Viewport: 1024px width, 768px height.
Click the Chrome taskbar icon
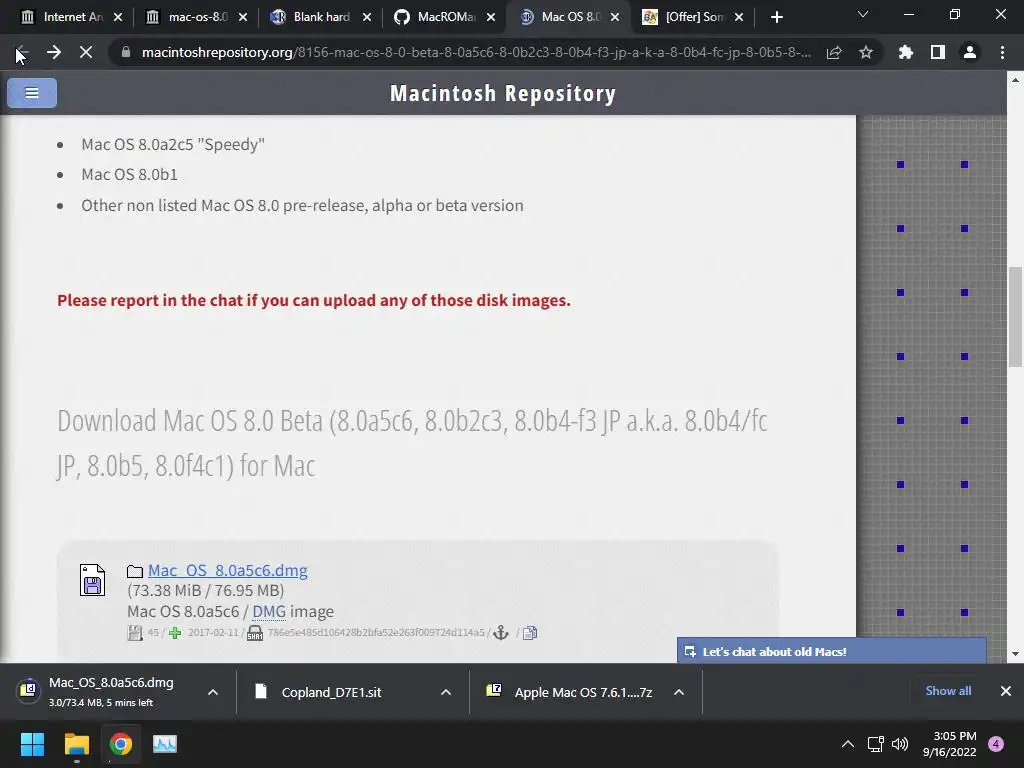coord(121,744)
